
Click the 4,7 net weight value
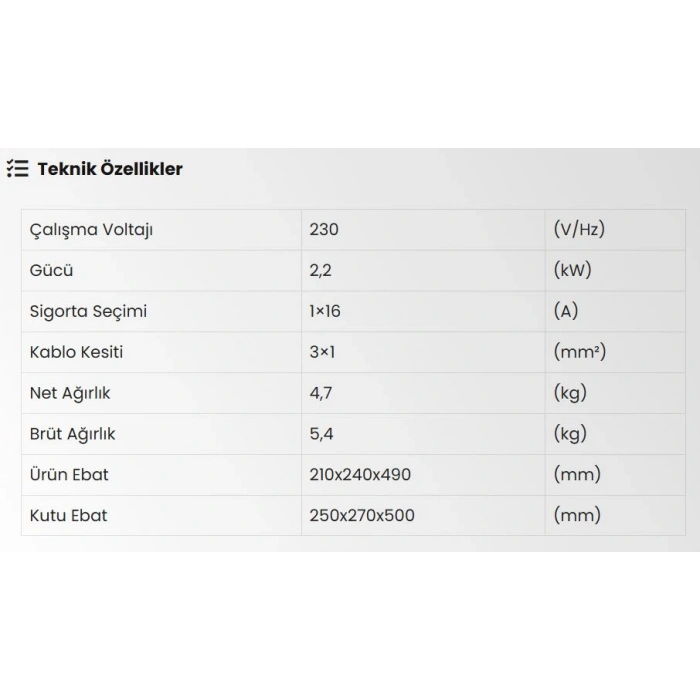point(320,393)
